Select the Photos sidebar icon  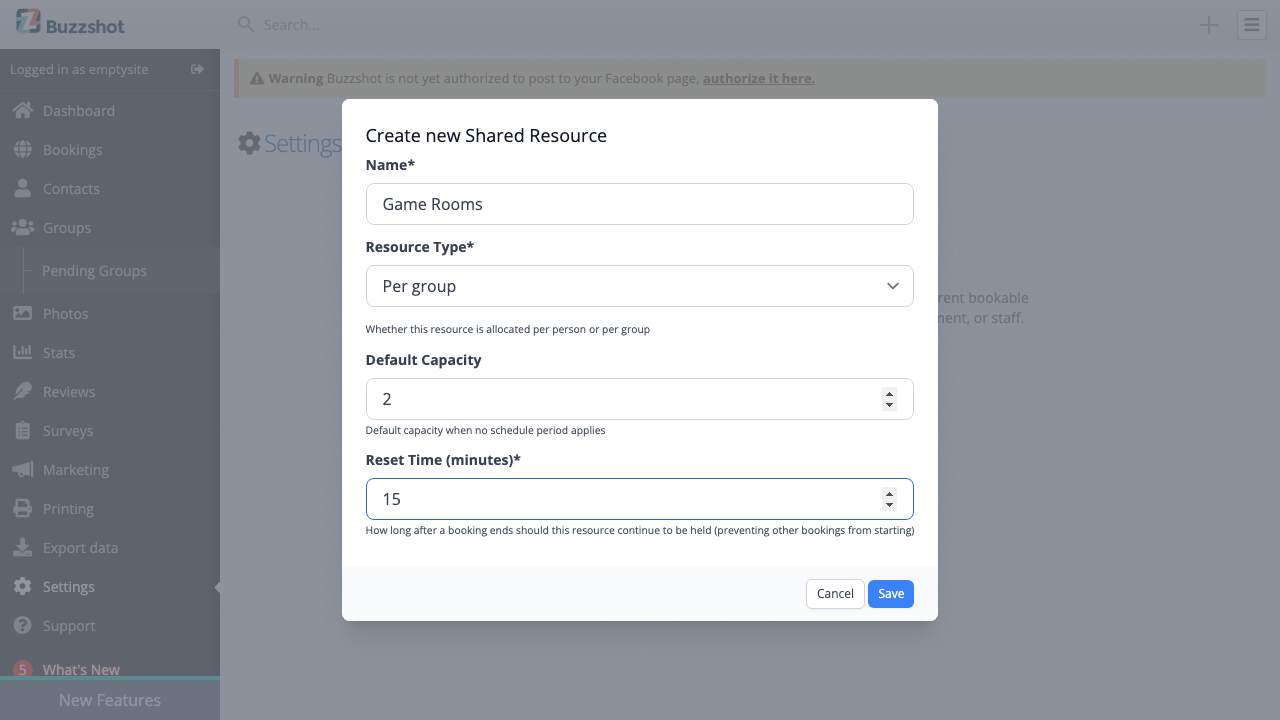(21, 313)
